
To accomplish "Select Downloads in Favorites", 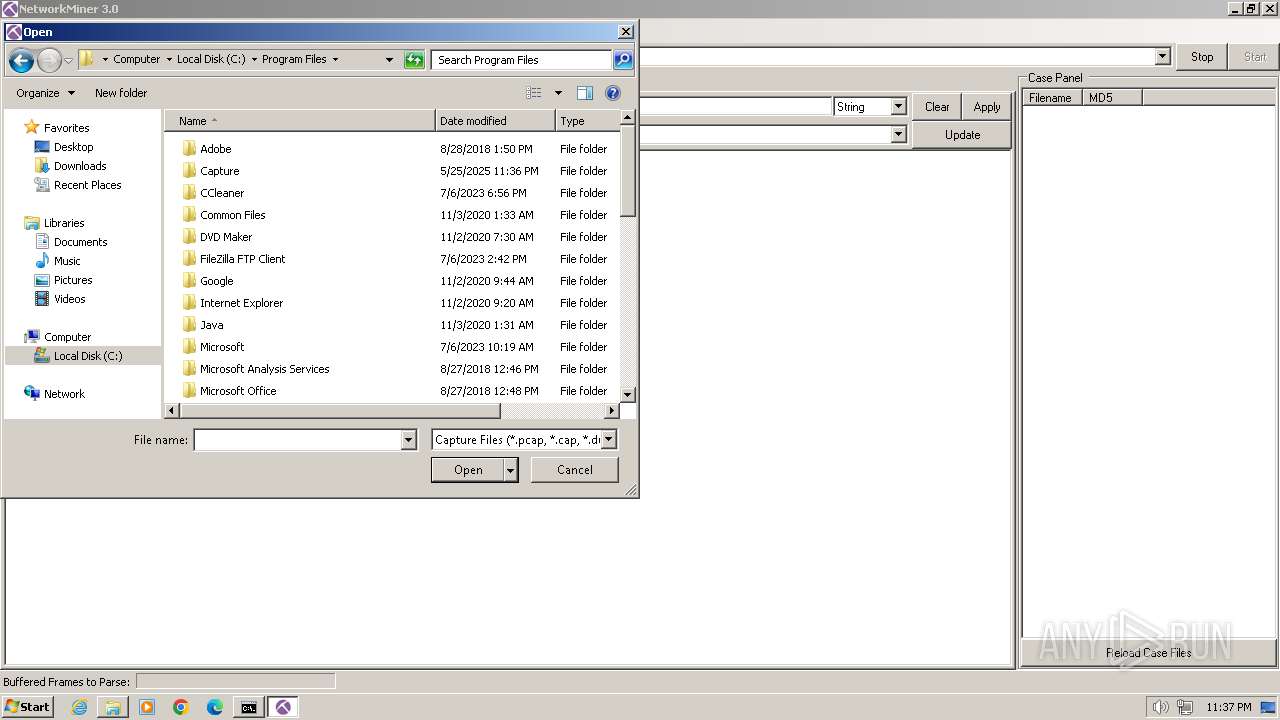I will [79, 166].
